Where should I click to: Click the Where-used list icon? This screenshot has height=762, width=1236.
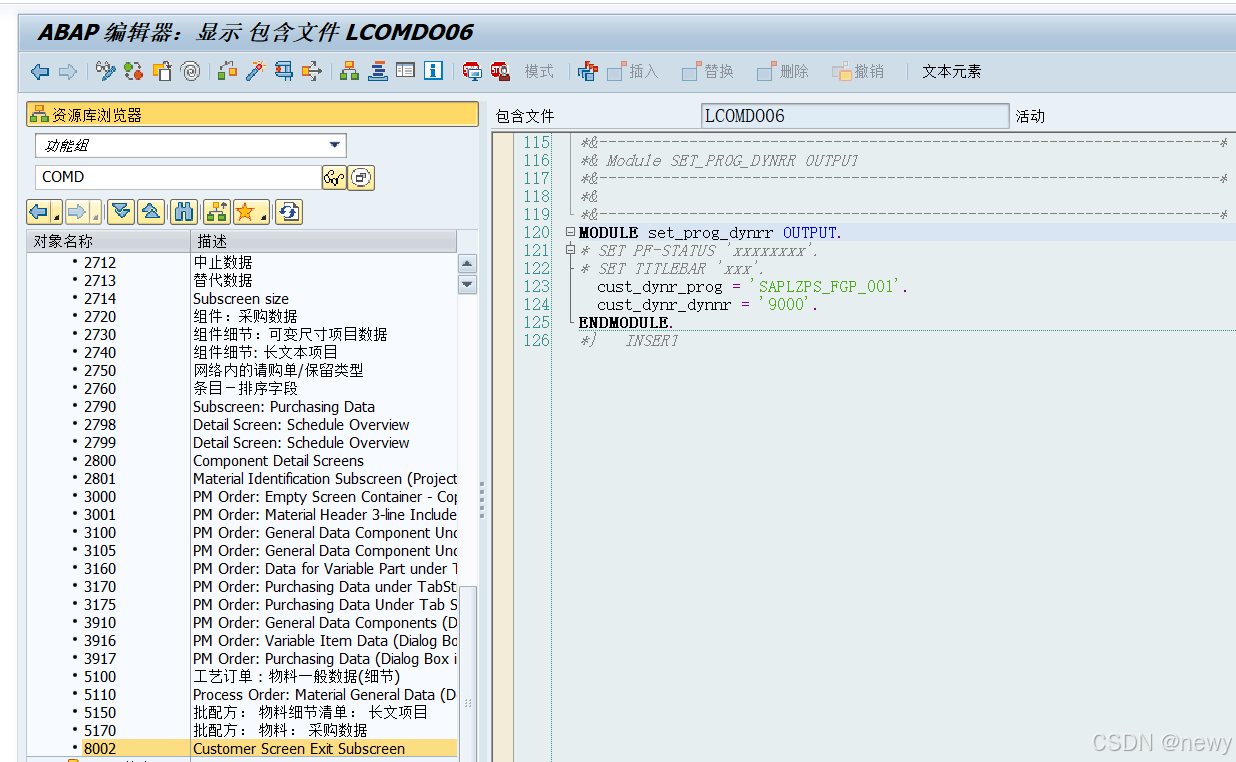tap(312, 71)
